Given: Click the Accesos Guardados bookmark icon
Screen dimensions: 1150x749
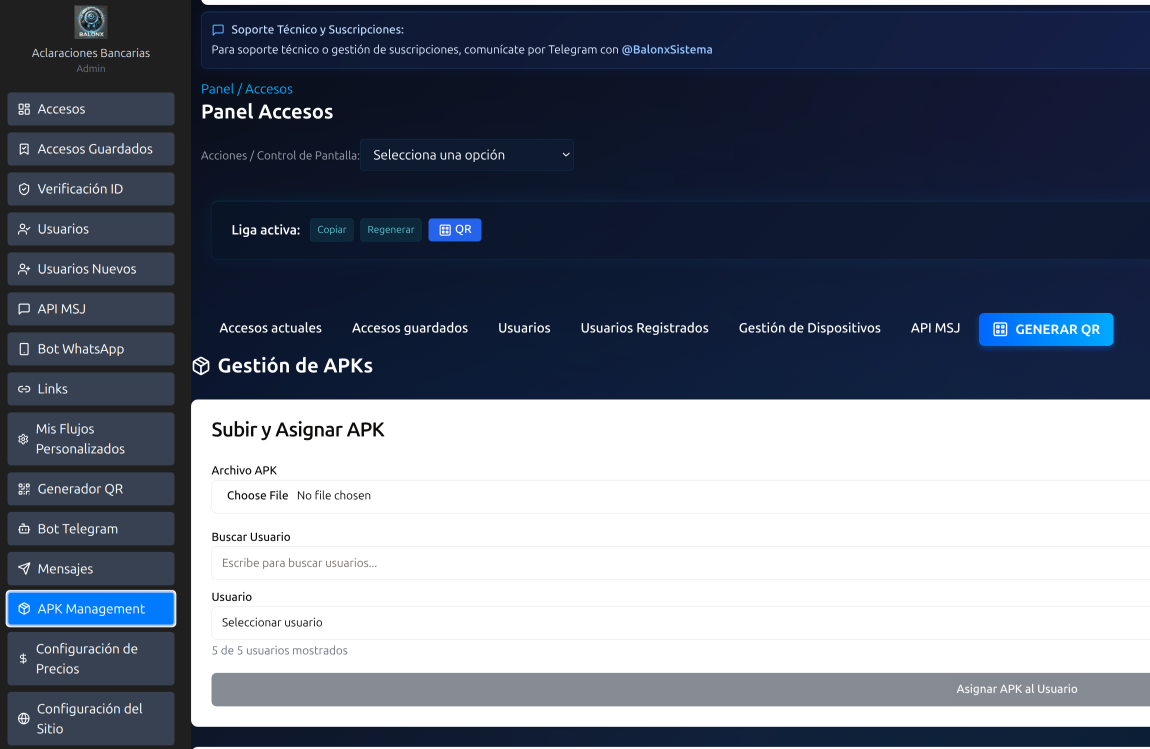Looking at the screenshot, I should (24, 149).
